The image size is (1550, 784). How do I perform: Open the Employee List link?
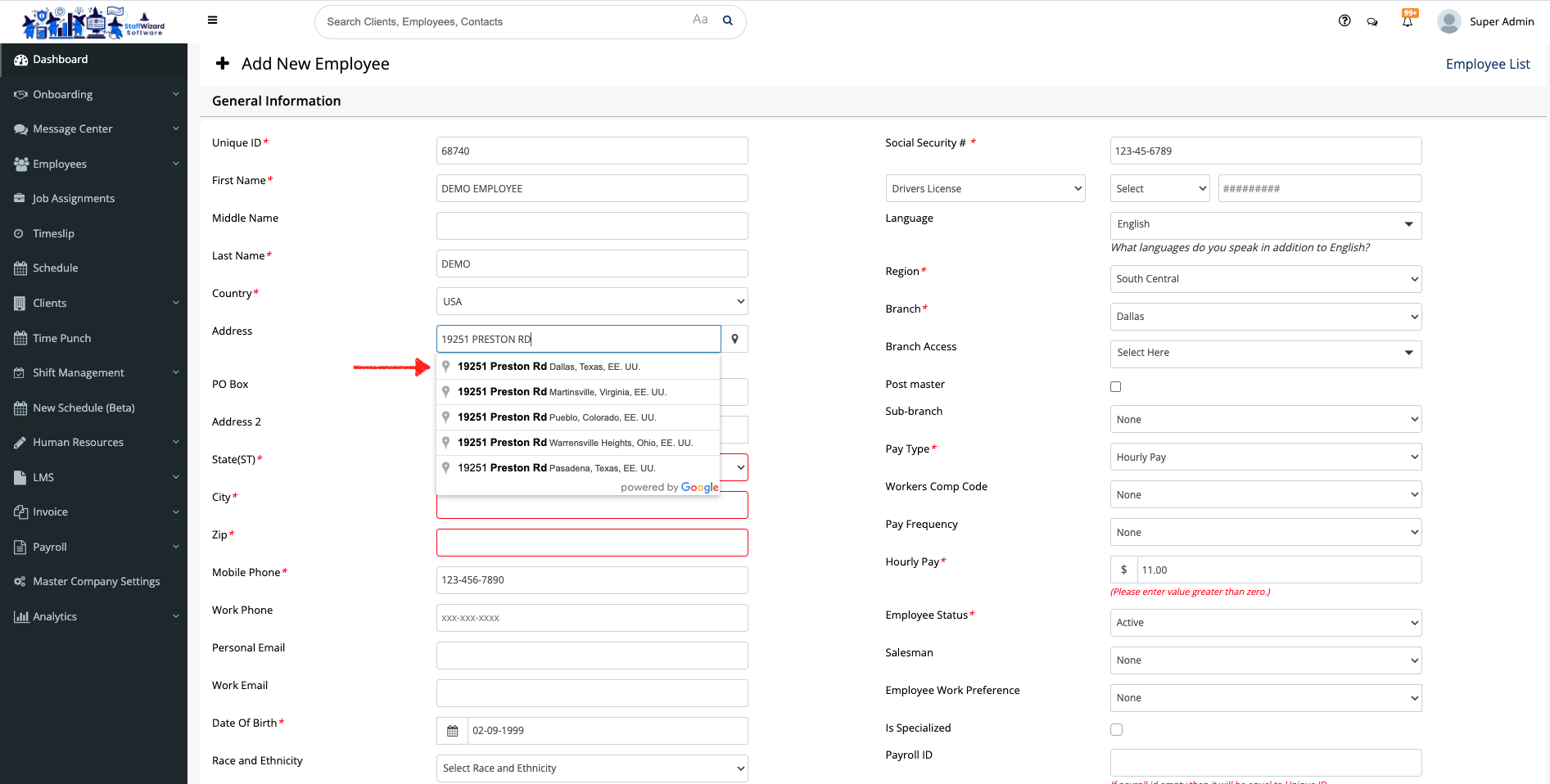click(1487, 64)
